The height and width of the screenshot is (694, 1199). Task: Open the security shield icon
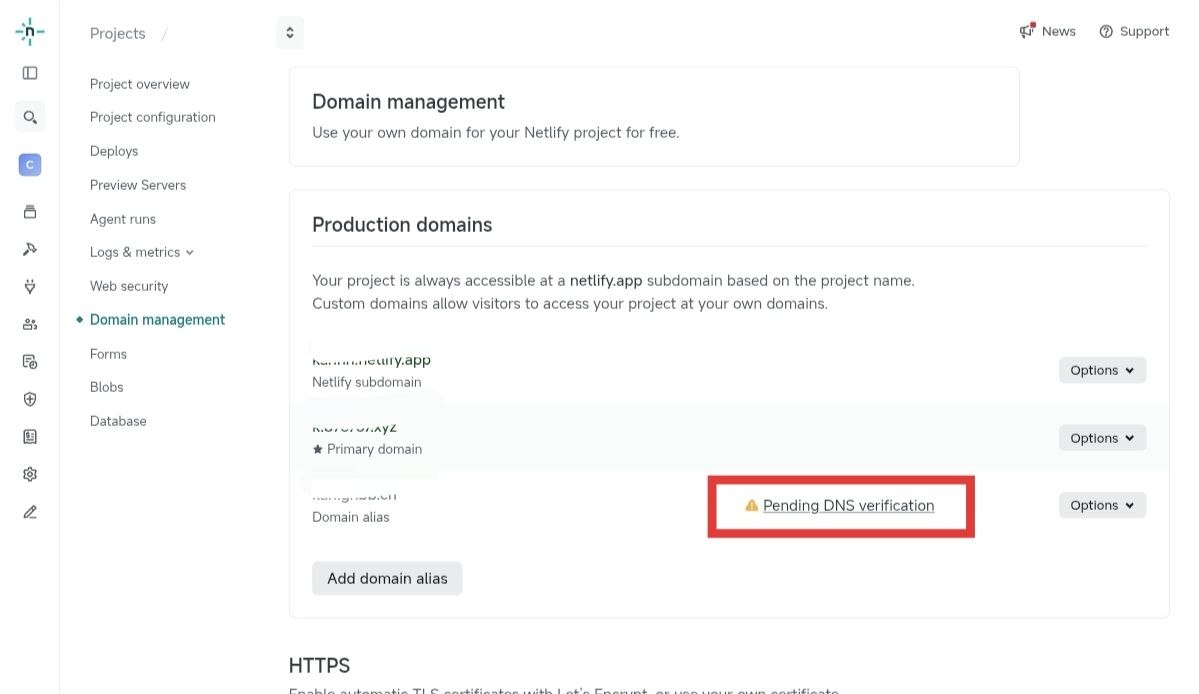pyautogui.click(x=30, y=399)
